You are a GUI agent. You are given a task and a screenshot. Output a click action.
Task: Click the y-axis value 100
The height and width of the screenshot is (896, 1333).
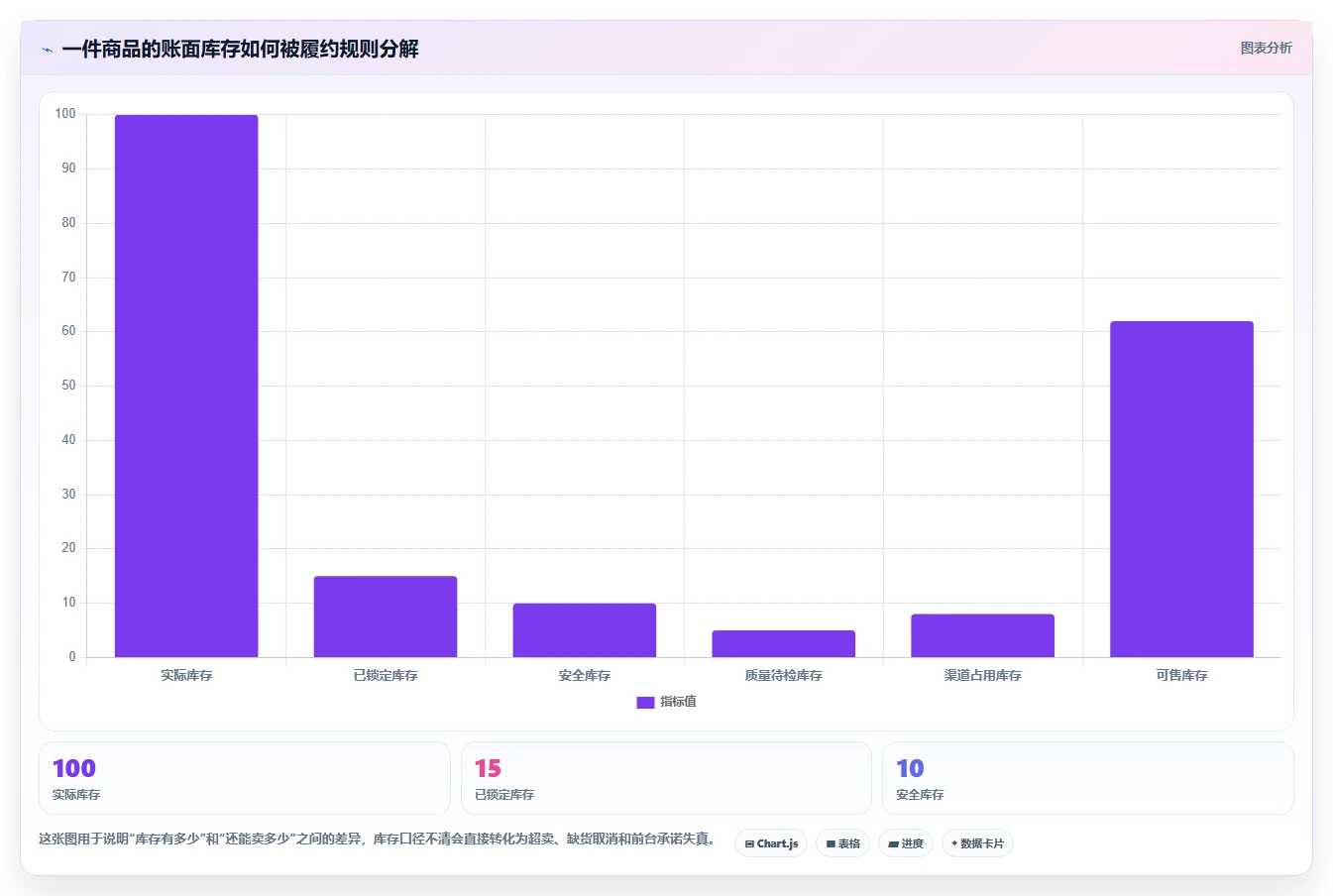click(65, 114)
